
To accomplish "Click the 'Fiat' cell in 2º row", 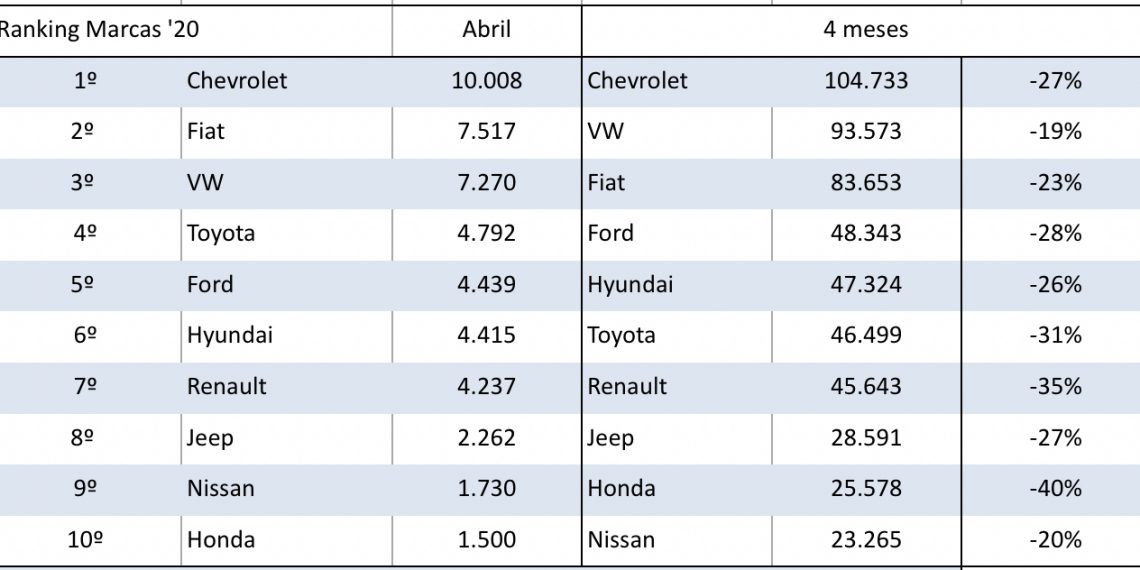I will (206, 132).
